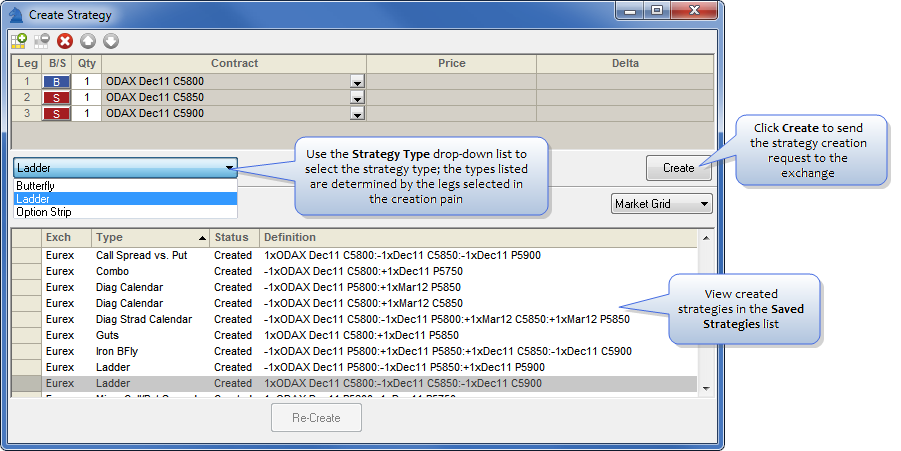This screenshot has height=451, width=901.
Task: Click the Create button
Action: point(679,168)
